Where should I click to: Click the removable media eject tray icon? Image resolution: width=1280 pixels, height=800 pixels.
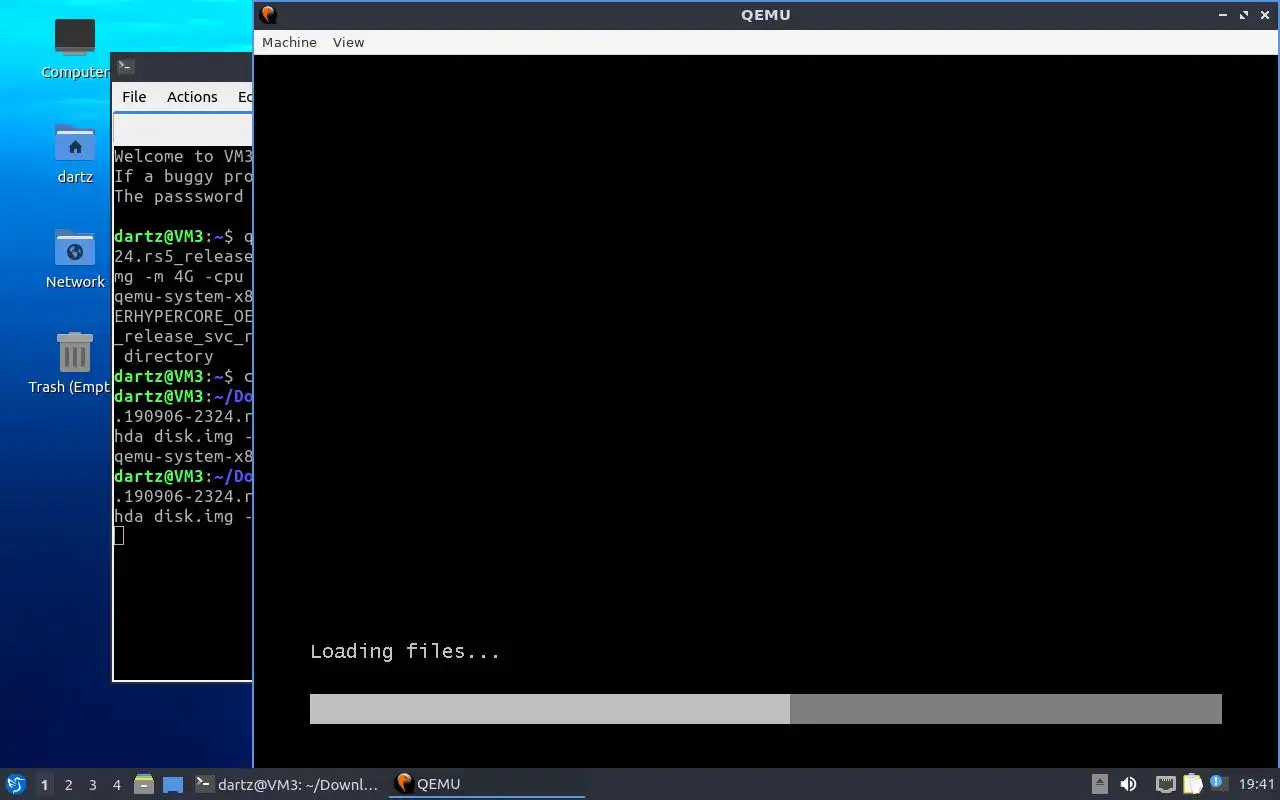[x=1100, y=784]
